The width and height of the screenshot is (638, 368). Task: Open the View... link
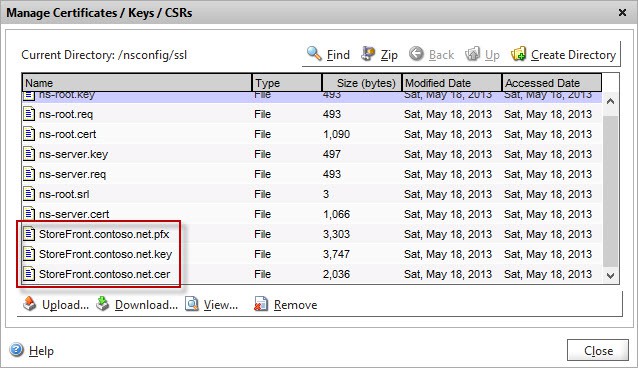[x=221, y=305]
